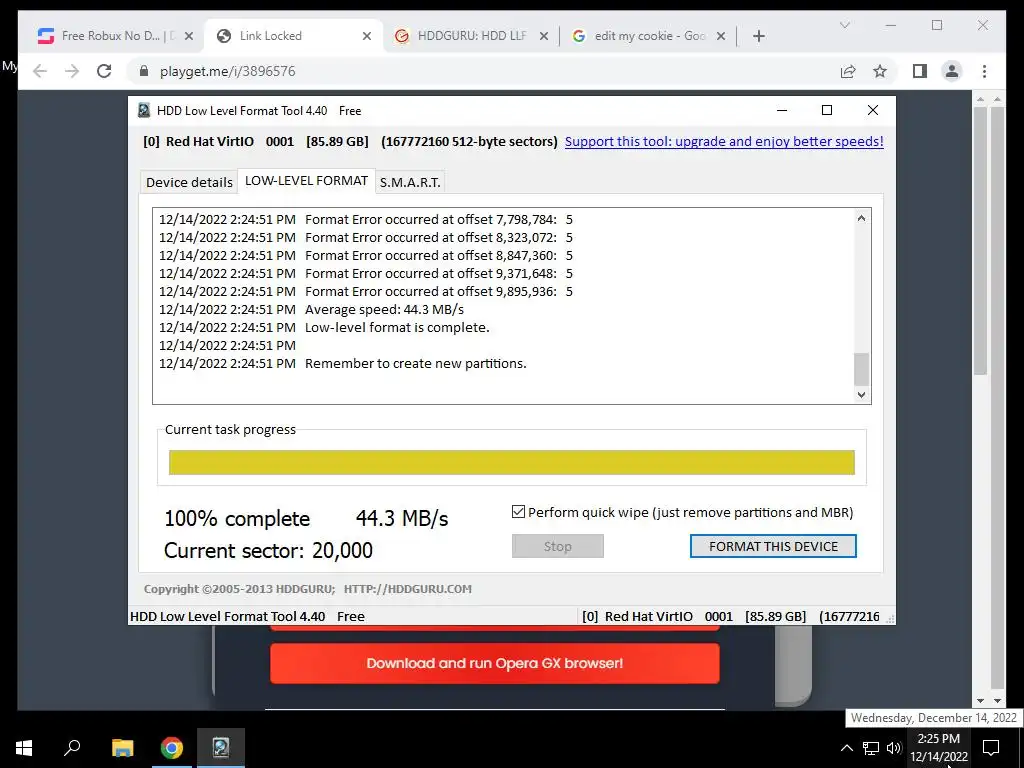The image size is (1024, 768).
Task: Open the Windows Start menu
Action: [x=24, y=748]
